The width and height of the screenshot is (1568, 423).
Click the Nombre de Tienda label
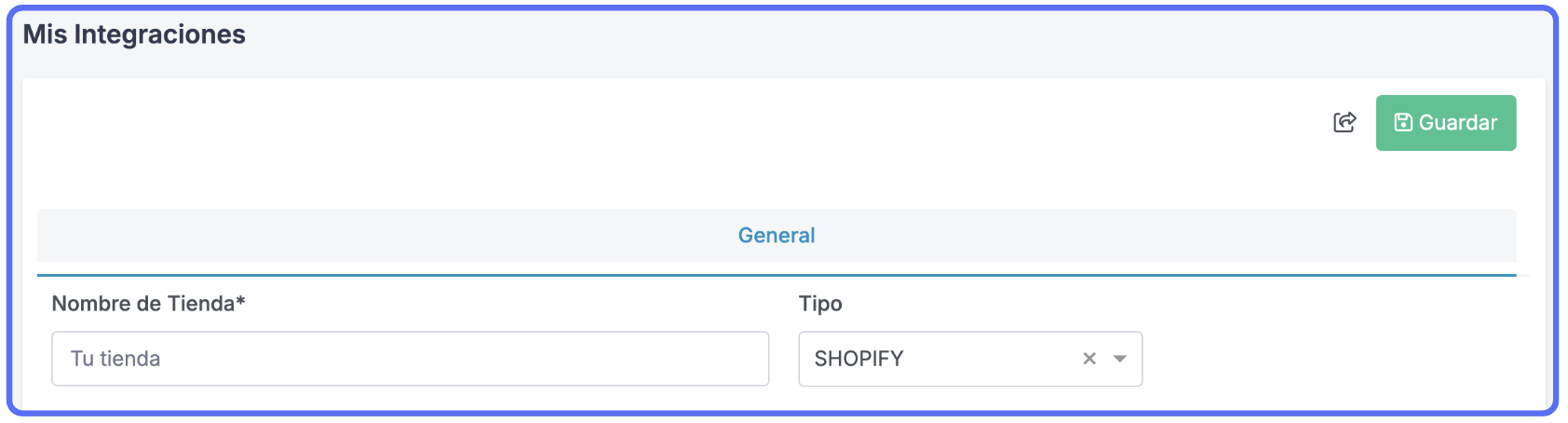click(x=148, y=304)
